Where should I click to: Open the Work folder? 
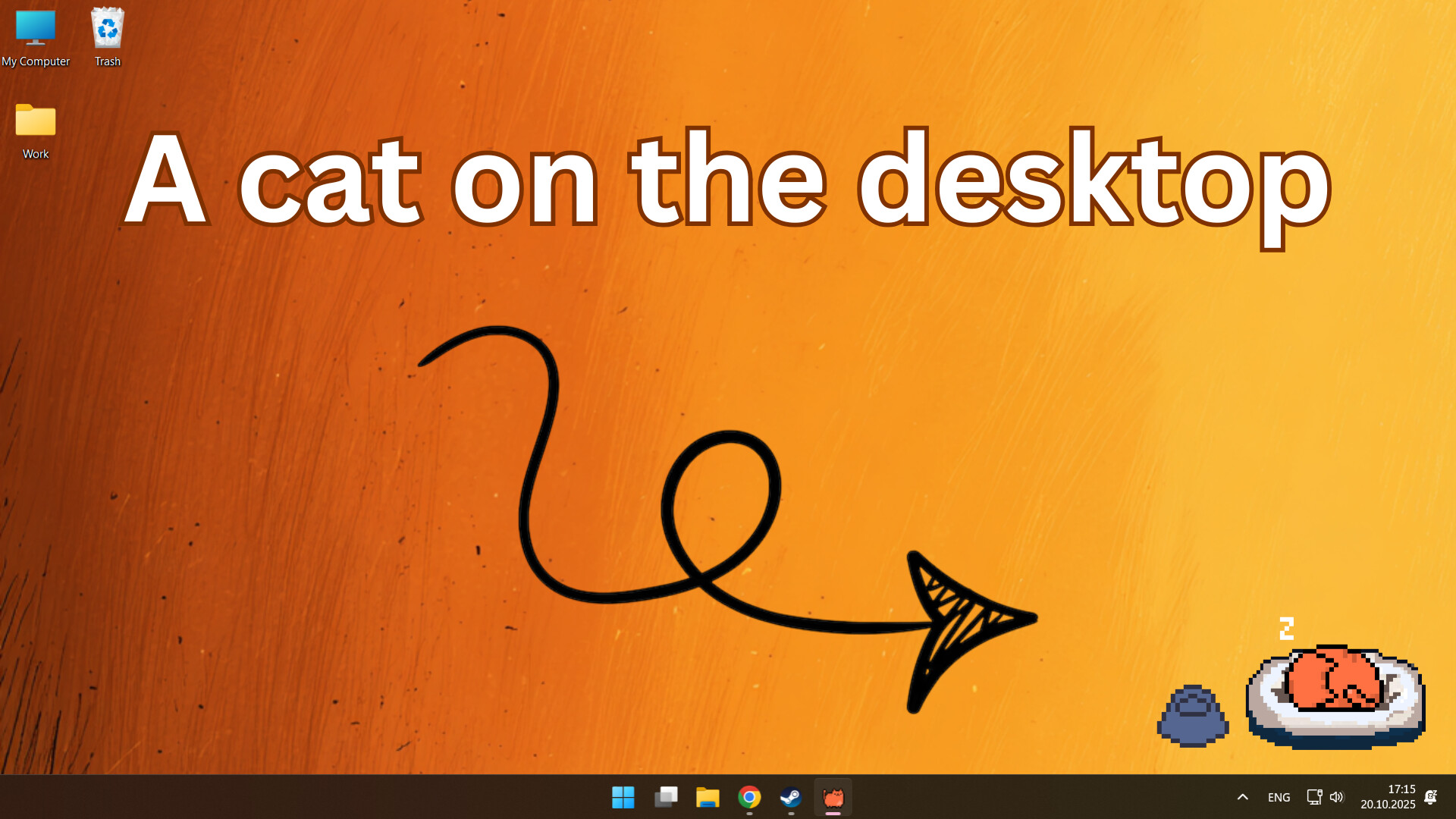click(x=35, y=121)
